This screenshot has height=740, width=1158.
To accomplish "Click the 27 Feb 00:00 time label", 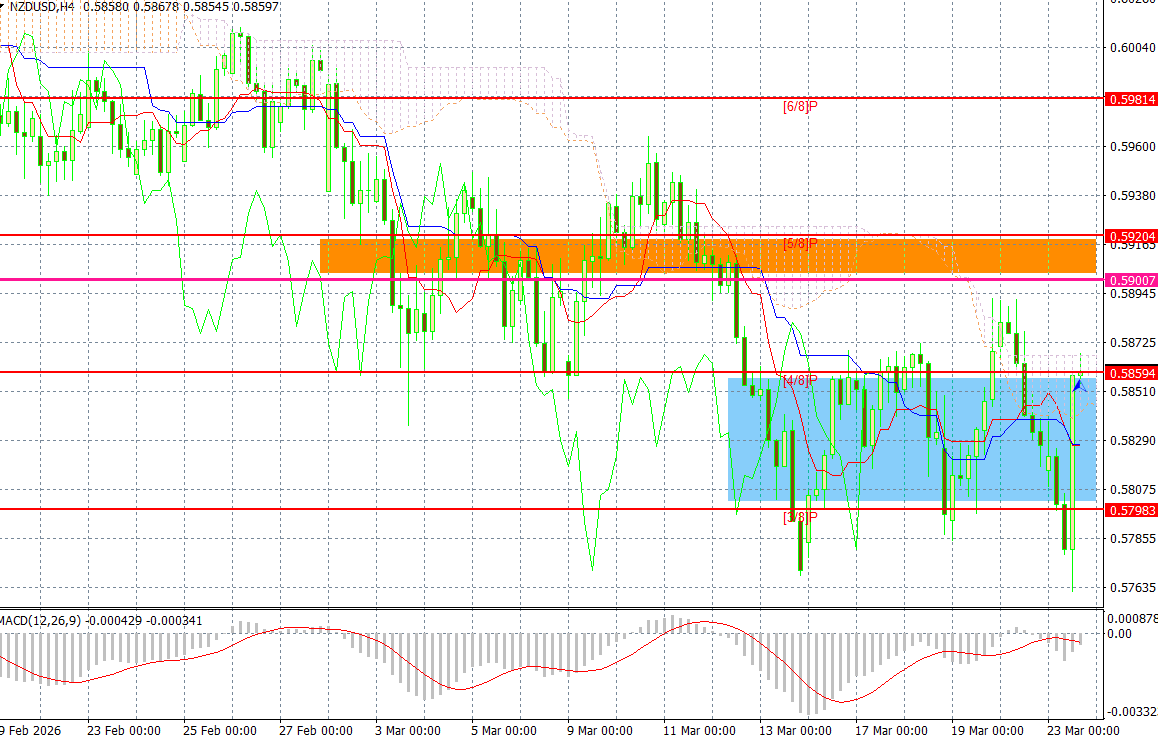I will click(x=316, y=730).
